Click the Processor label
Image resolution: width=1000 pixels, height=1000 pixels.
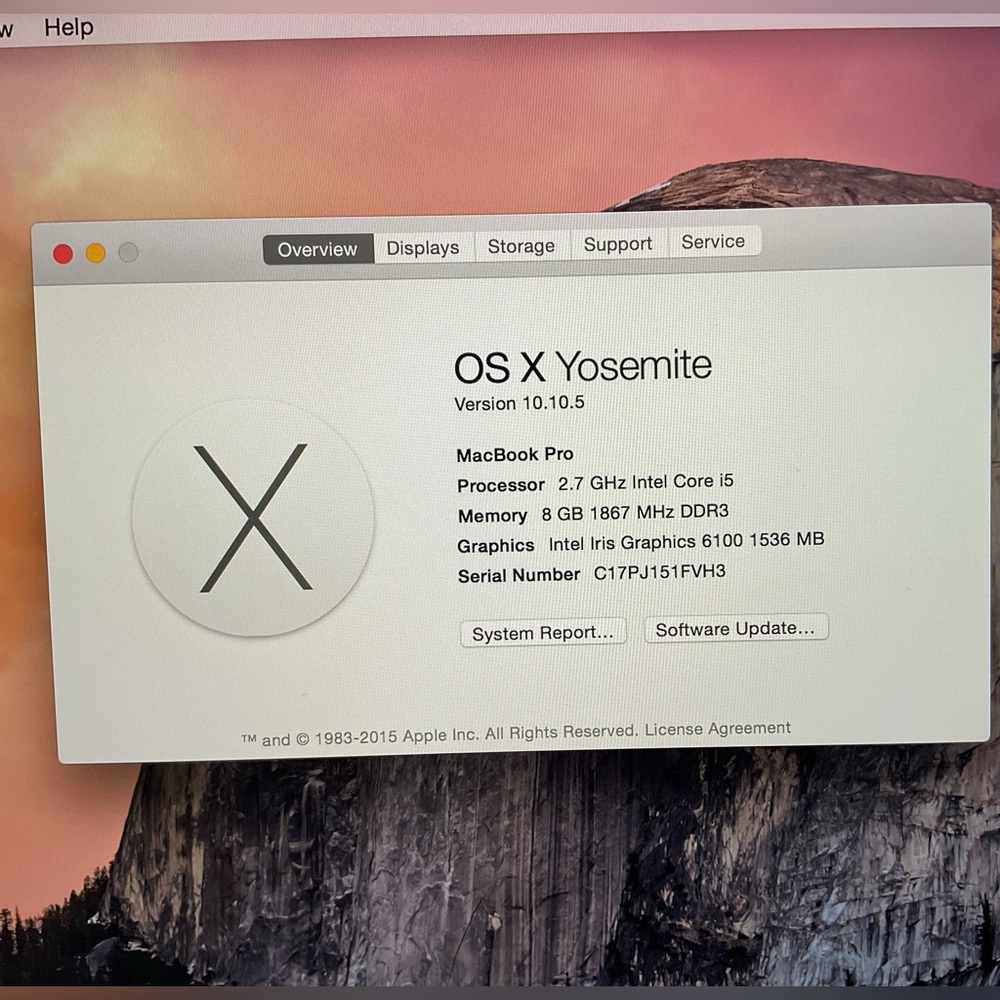click(x=501, y=485)
